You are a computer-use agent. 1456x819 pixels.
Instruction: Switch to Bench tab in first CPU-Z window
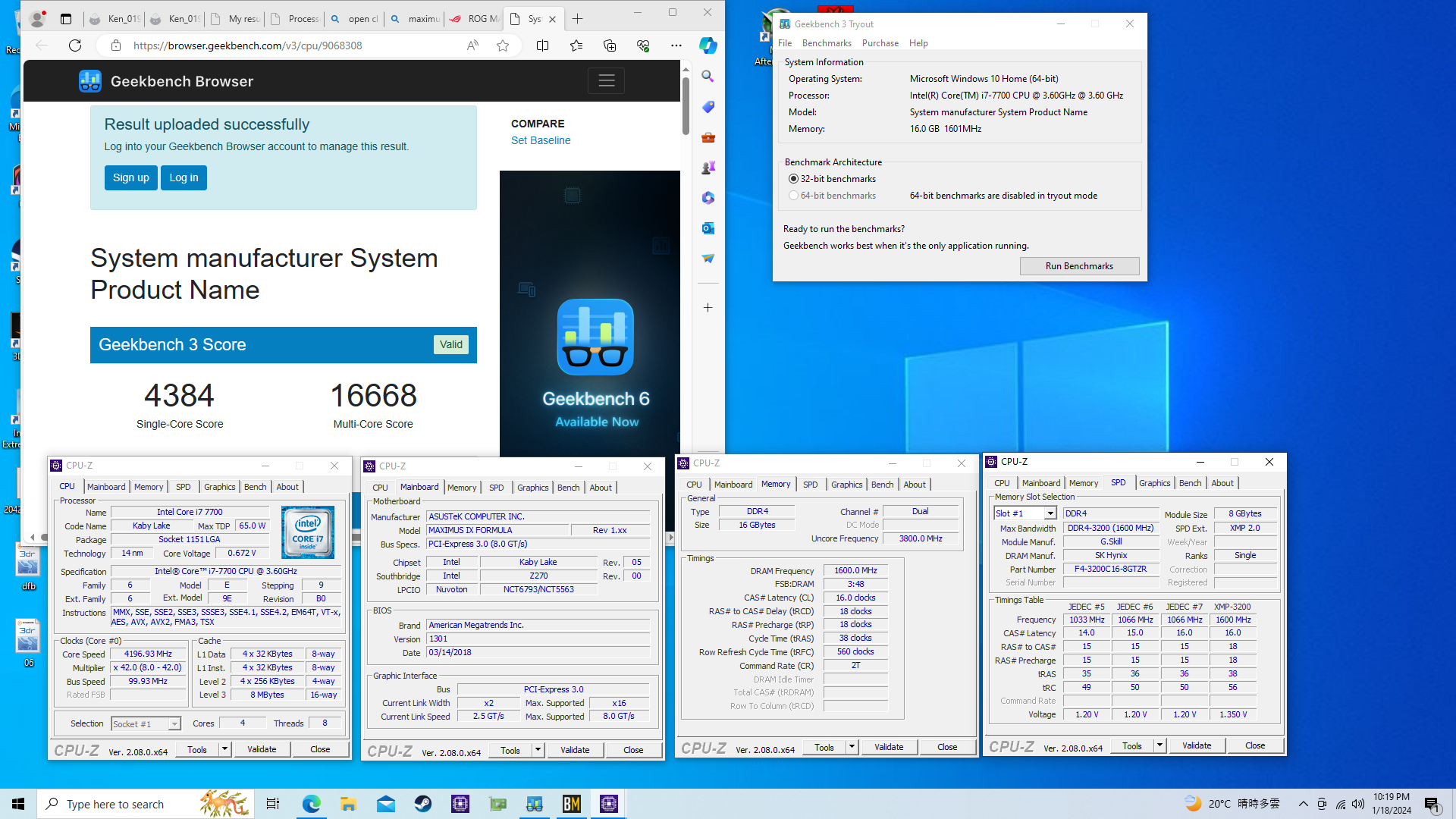pyautogui.click(x=255, y=487)
